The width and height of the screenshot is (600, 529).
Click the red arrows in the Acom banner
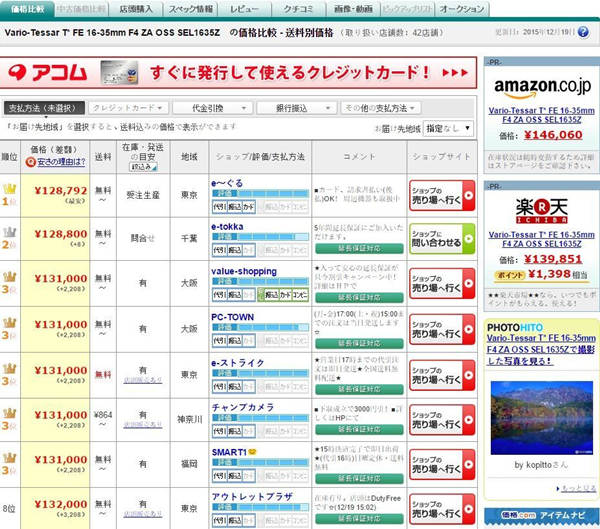[455, 72]
